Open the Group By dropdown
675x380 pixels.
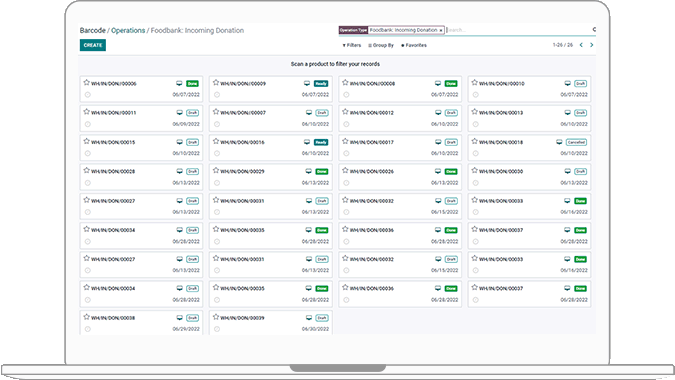pyautogui.click(x=381, y=45)
